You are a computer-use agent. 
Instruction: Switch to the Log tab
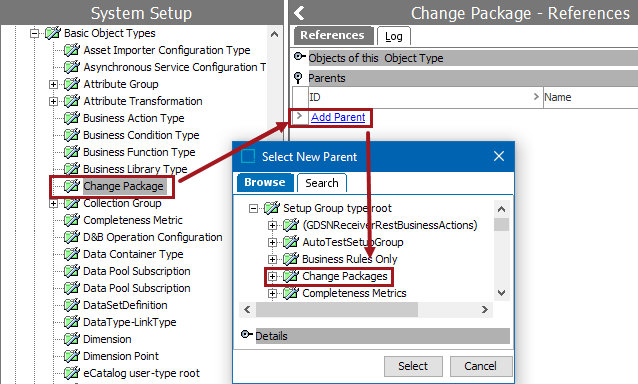[x=393, y=36]
